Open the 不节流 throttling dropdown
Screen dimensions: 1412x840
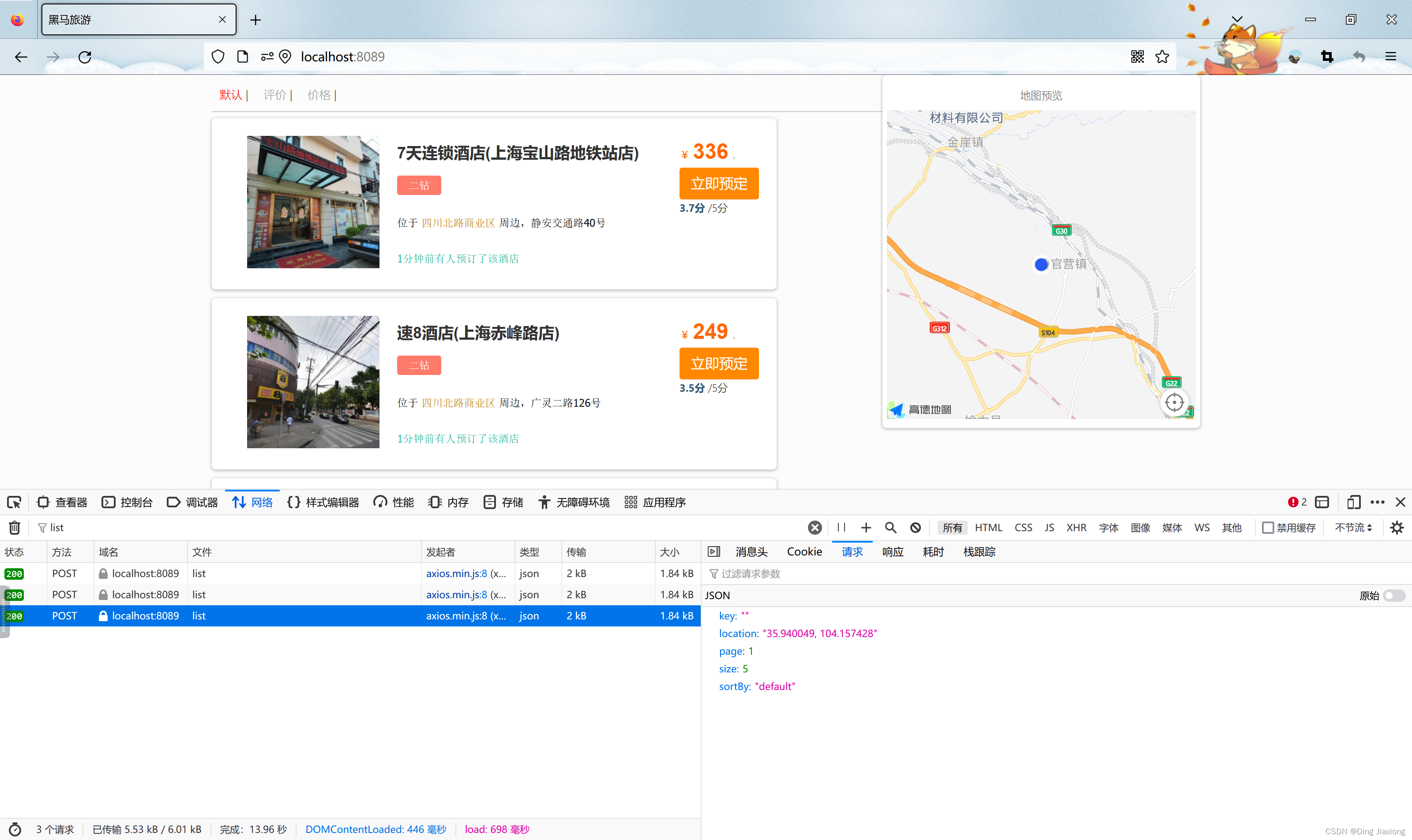click(x=1353, y=528)
